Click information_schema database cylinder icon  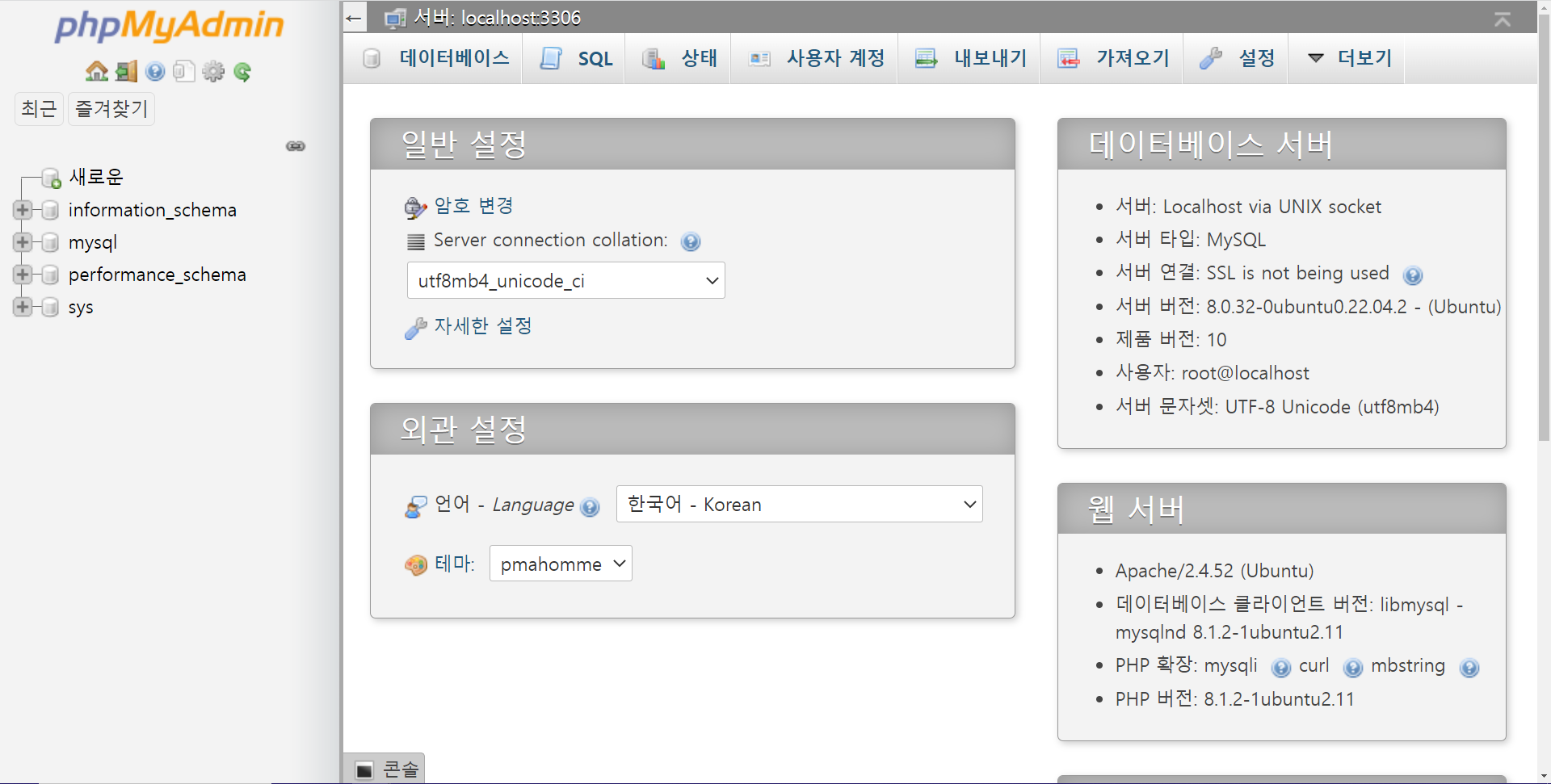pos(50,210)
